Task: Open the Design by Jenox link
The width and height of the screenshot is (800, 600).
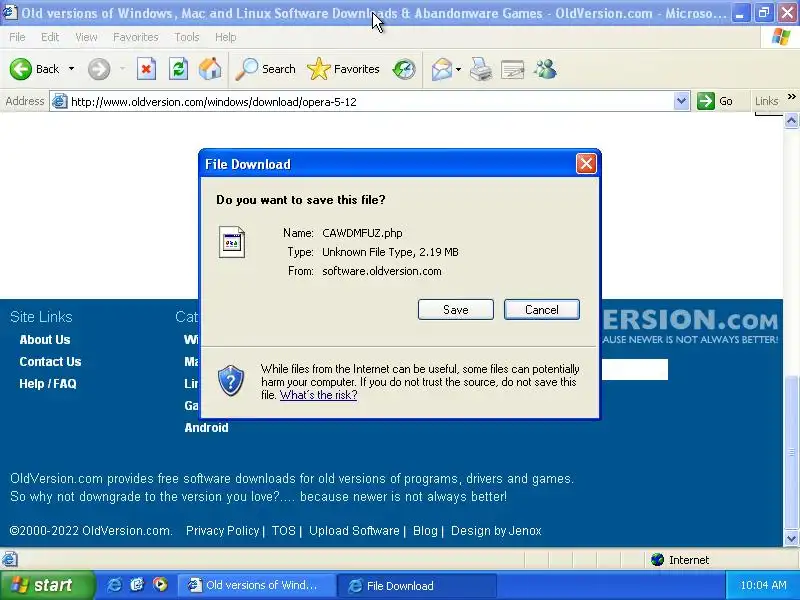Action: click(x=496, y=531)
